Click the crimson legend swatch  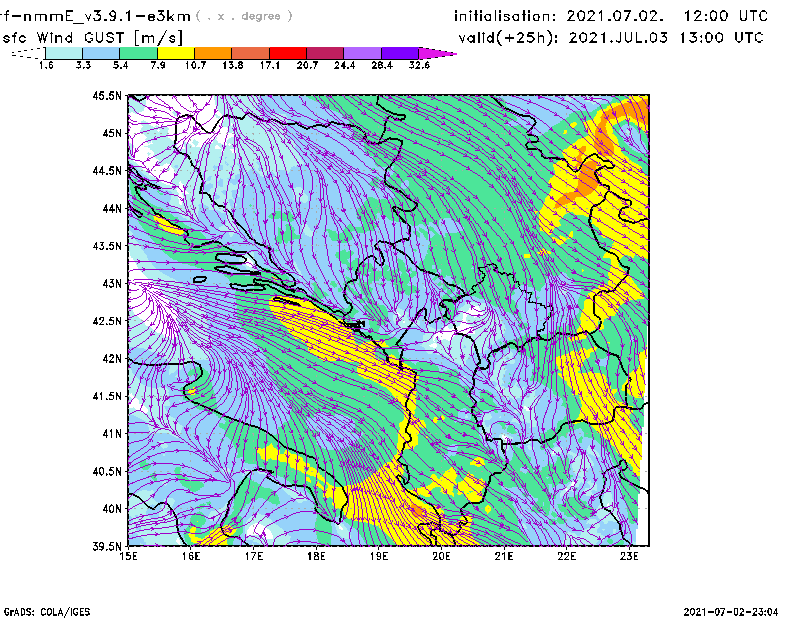325,53
